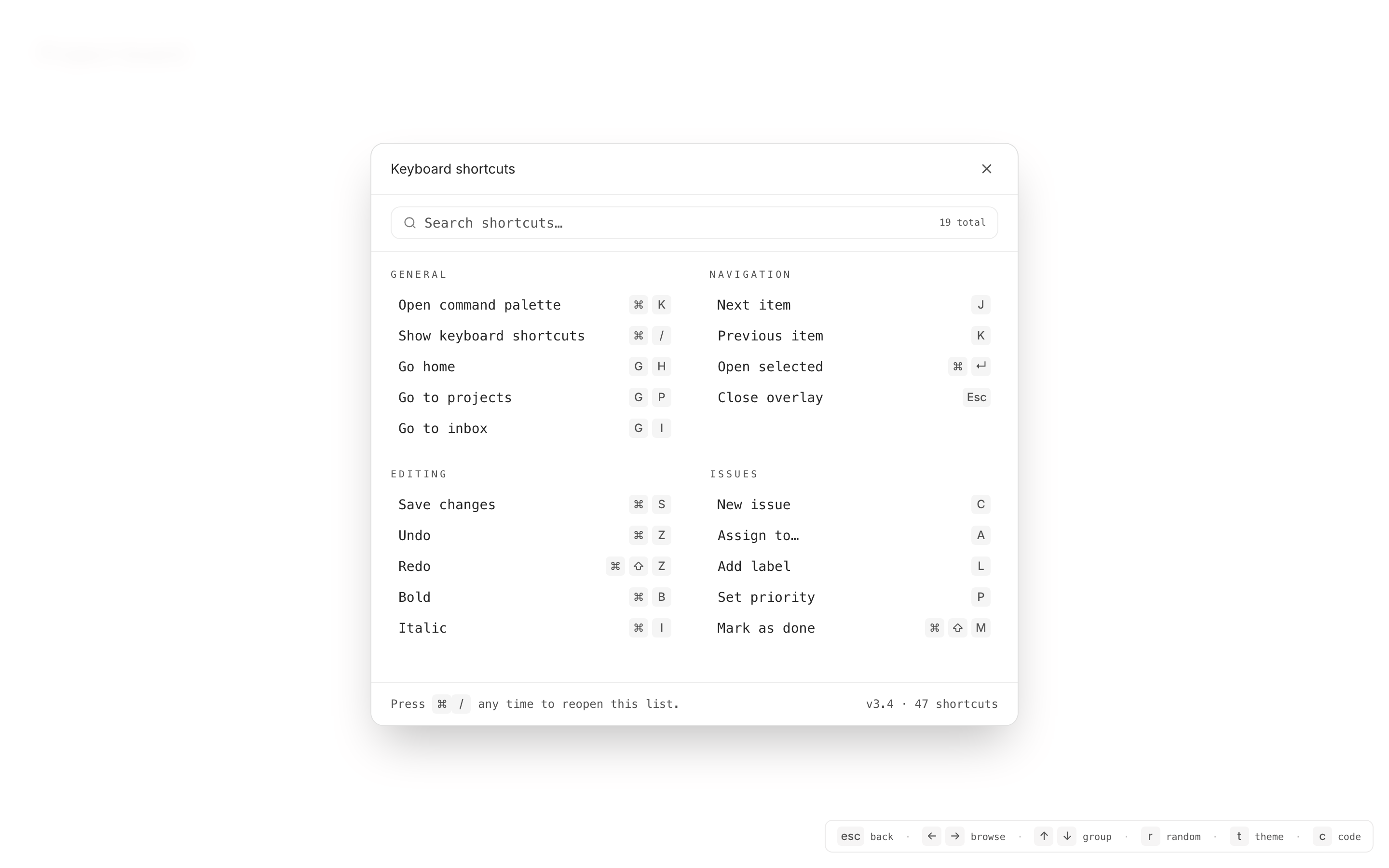Viewport: 1389px width, 868px height.
Task: Click the Set priority shortcut row
Action: click(853, 597)
